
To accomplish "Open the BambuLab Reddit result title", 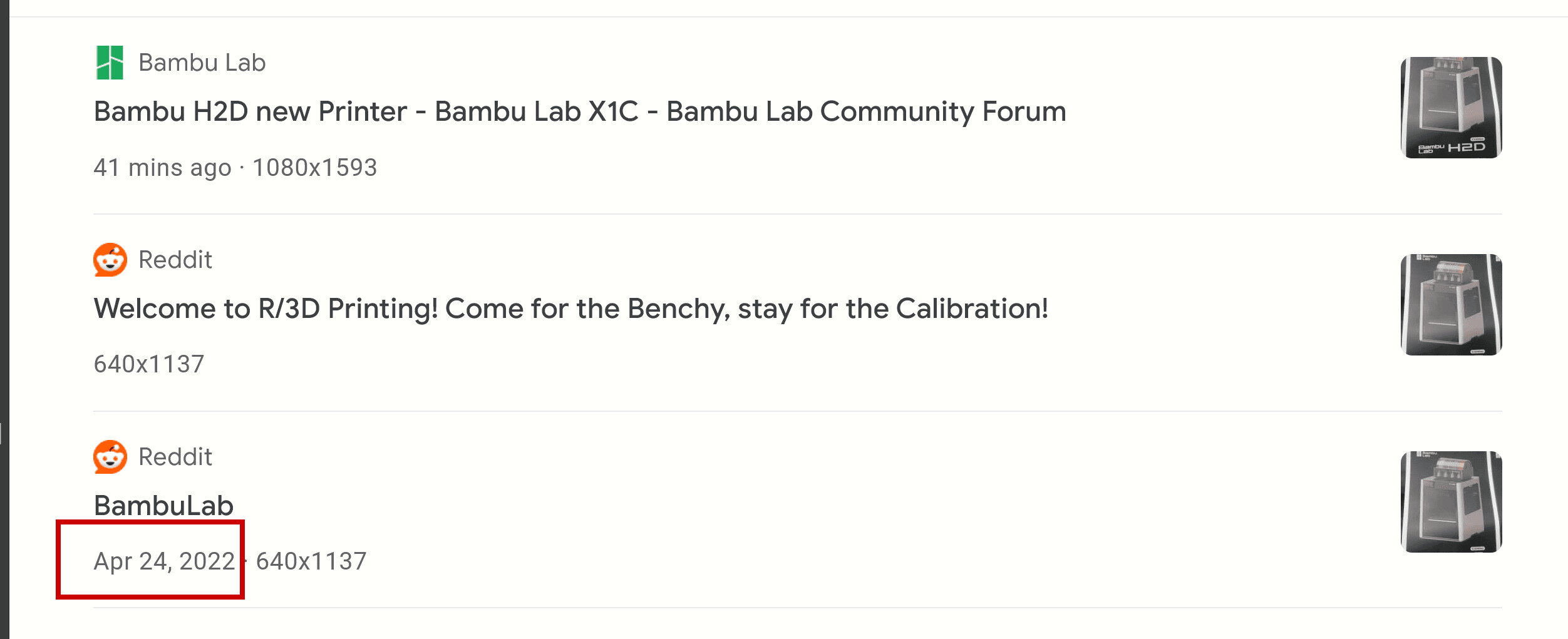I will point(163,505).
